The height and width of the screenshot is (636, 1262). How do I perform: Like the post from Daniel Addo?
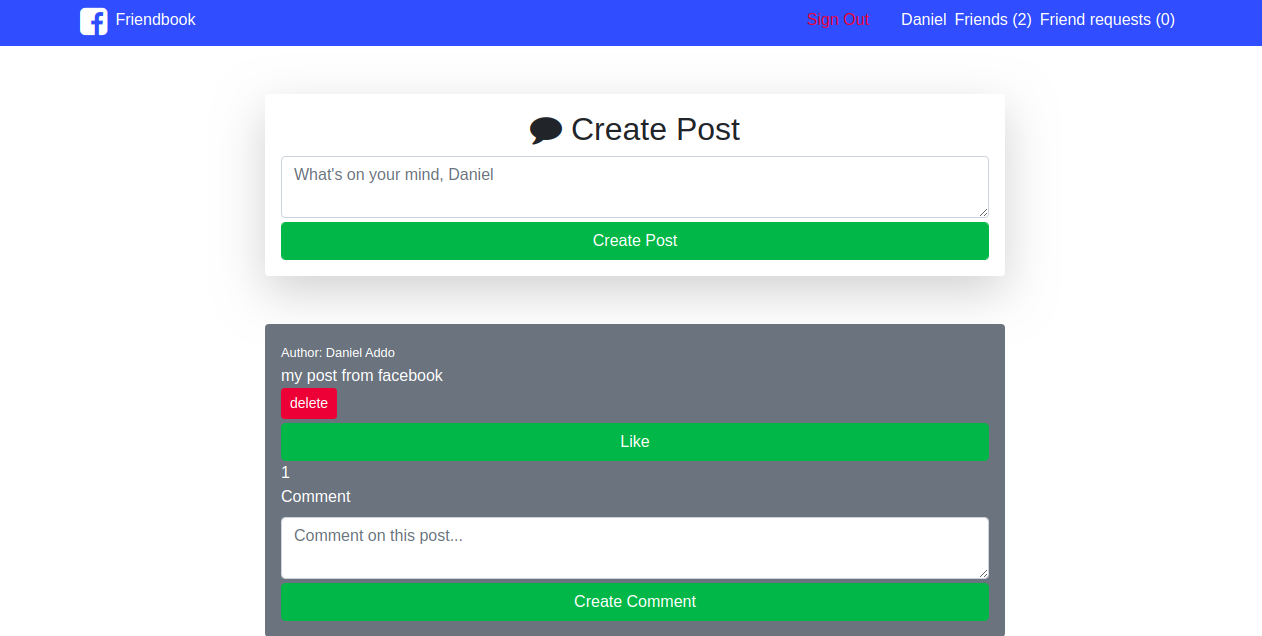click(635, 442)
